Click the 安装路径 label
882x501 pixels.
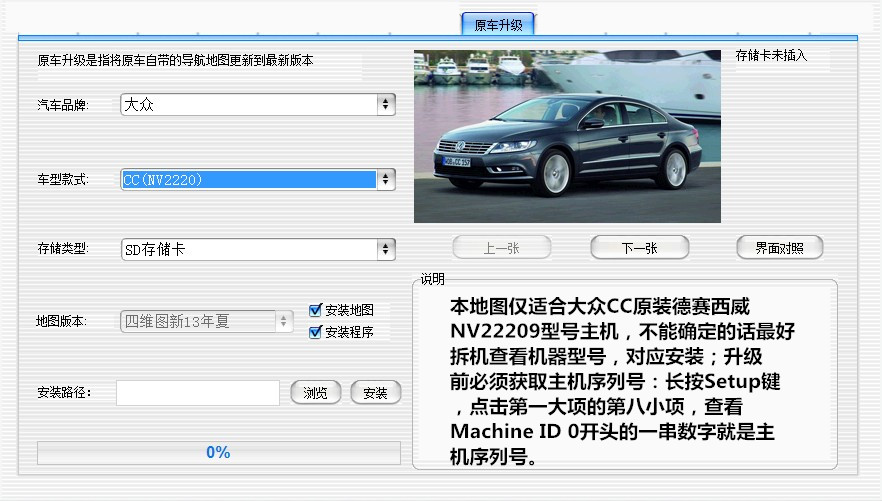point(64,392)
